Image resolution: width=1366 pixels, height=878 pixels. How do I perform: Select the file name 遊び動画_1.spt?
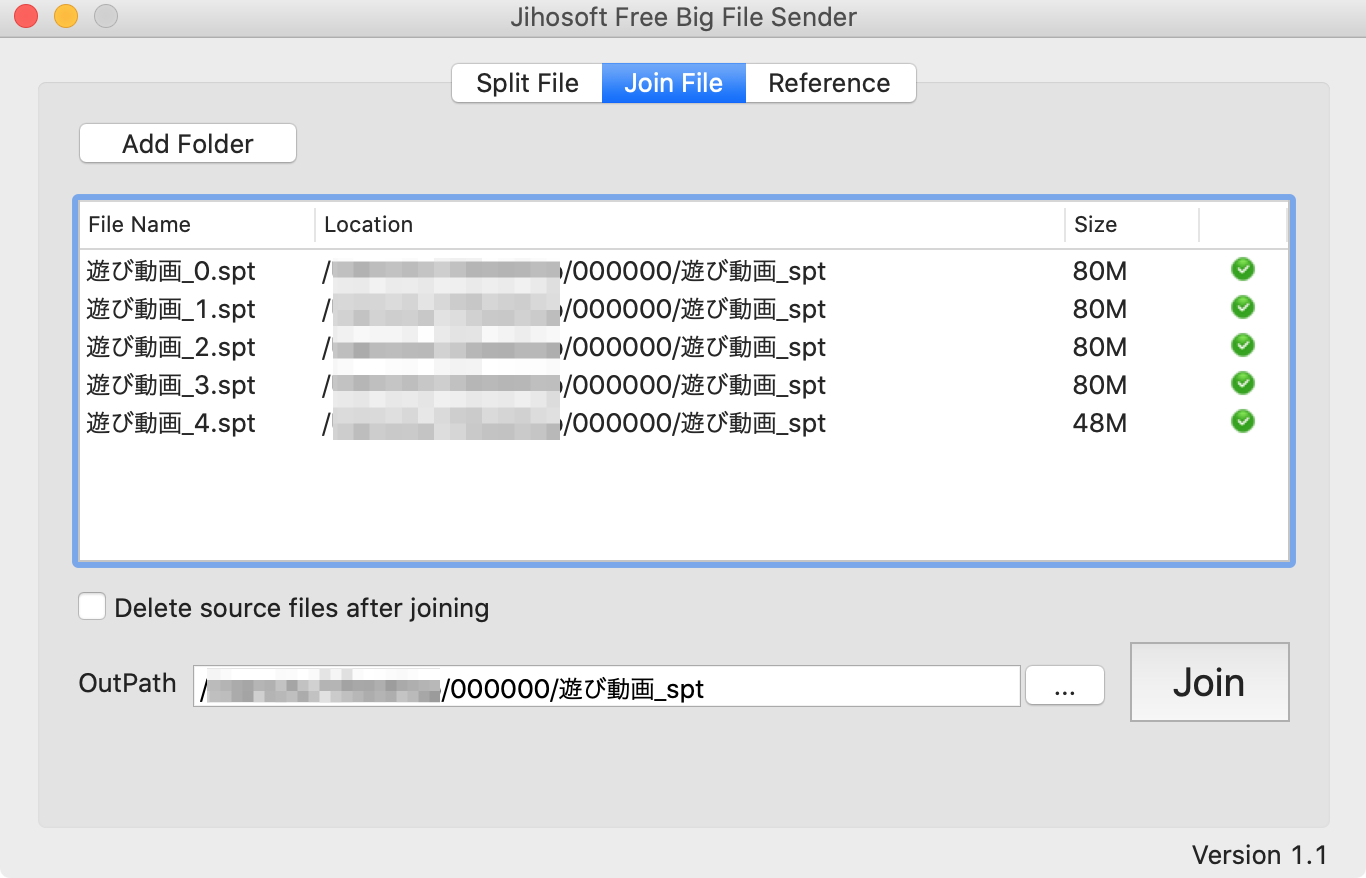tap(171, 309)
